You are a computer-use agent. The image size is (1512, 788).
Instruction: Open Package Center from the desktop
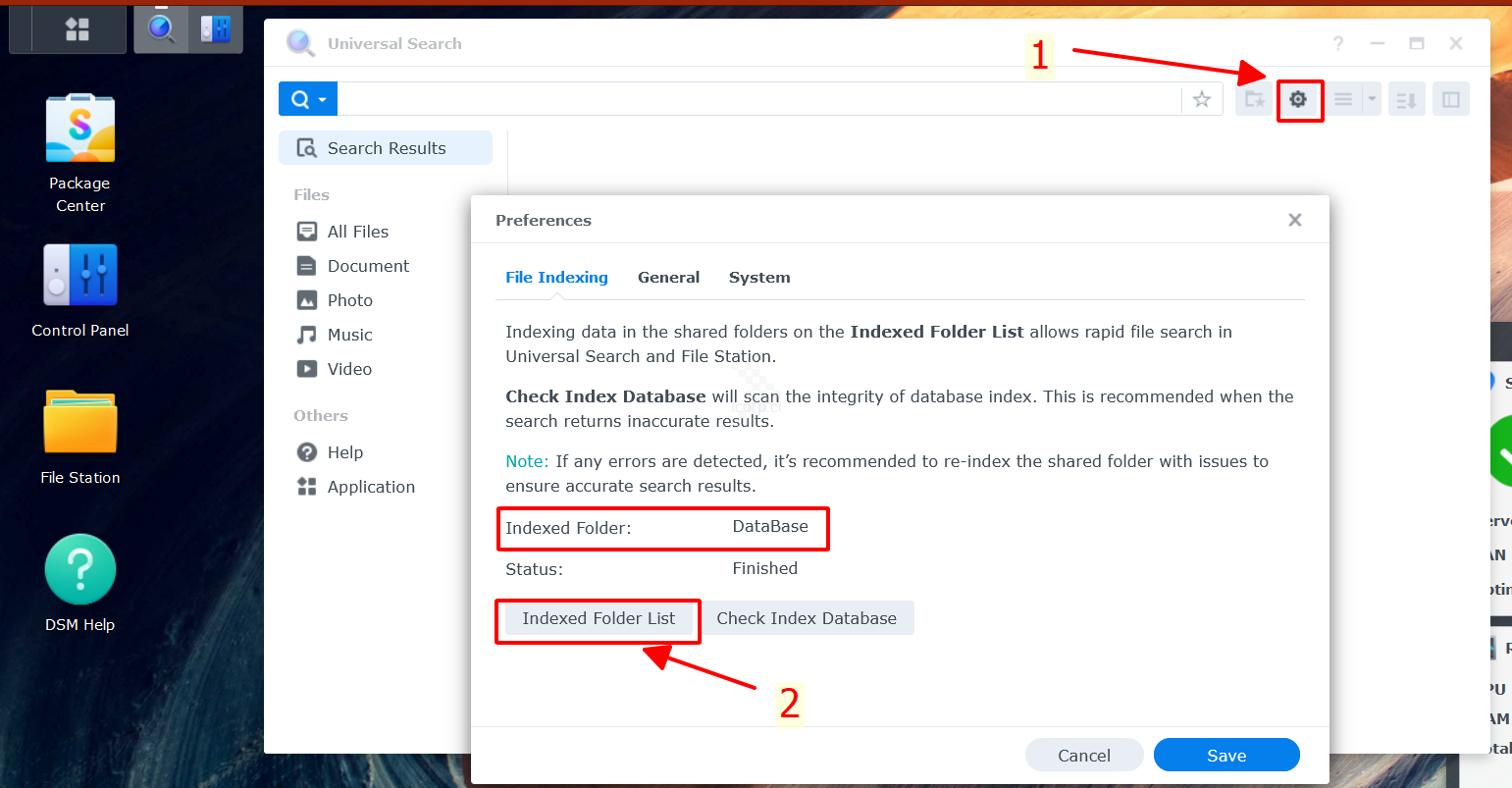pyautogui.click(x=79, y=128)
